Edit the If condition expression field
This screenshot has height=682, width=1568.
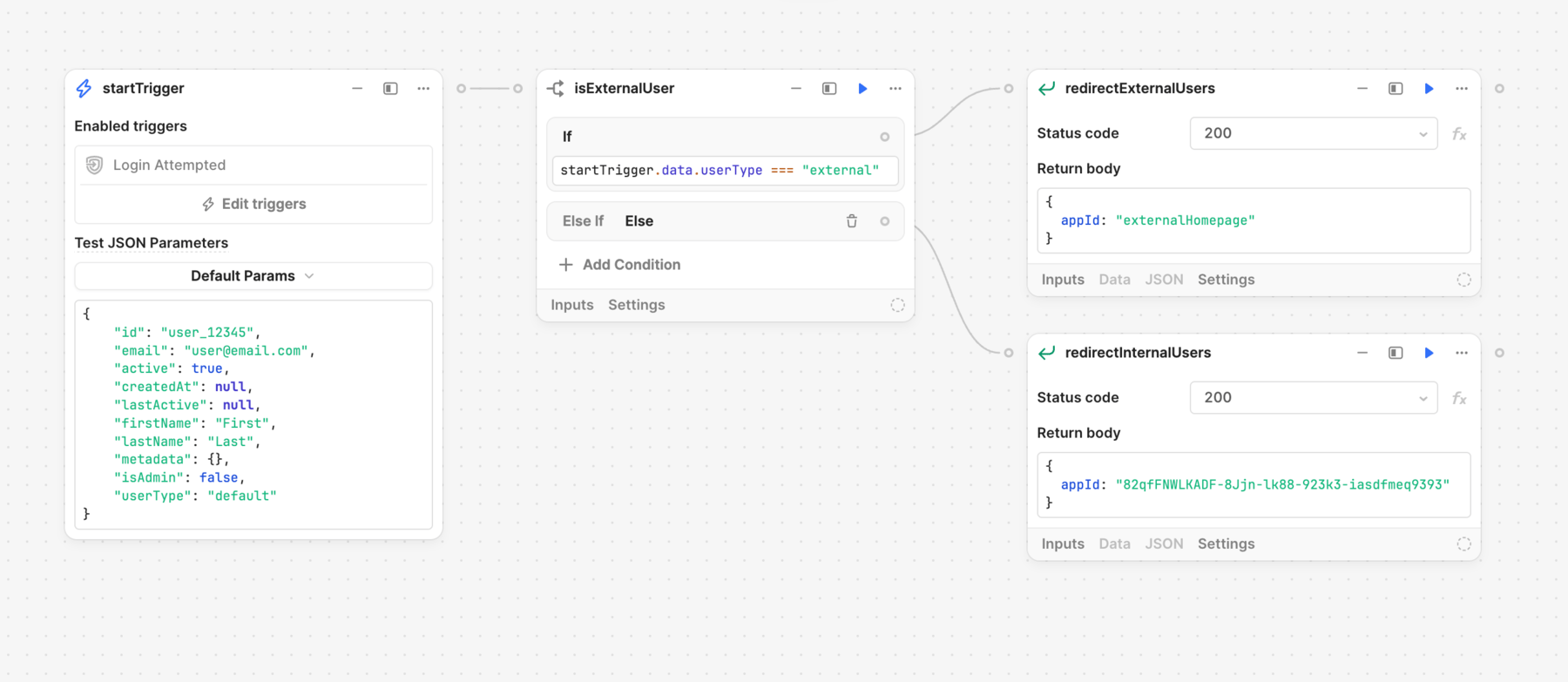pos(725,170)
